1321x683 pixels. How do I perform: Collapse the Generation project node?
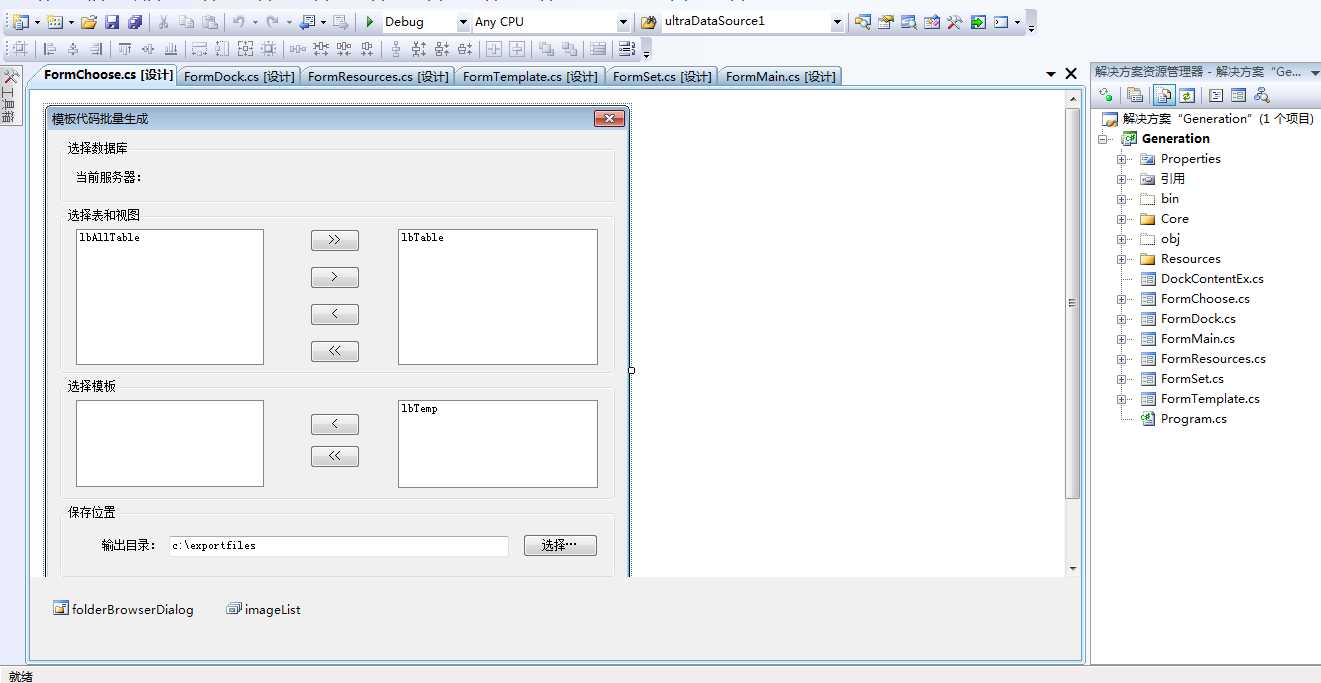pyautogui.click(x=1103, y=139)
